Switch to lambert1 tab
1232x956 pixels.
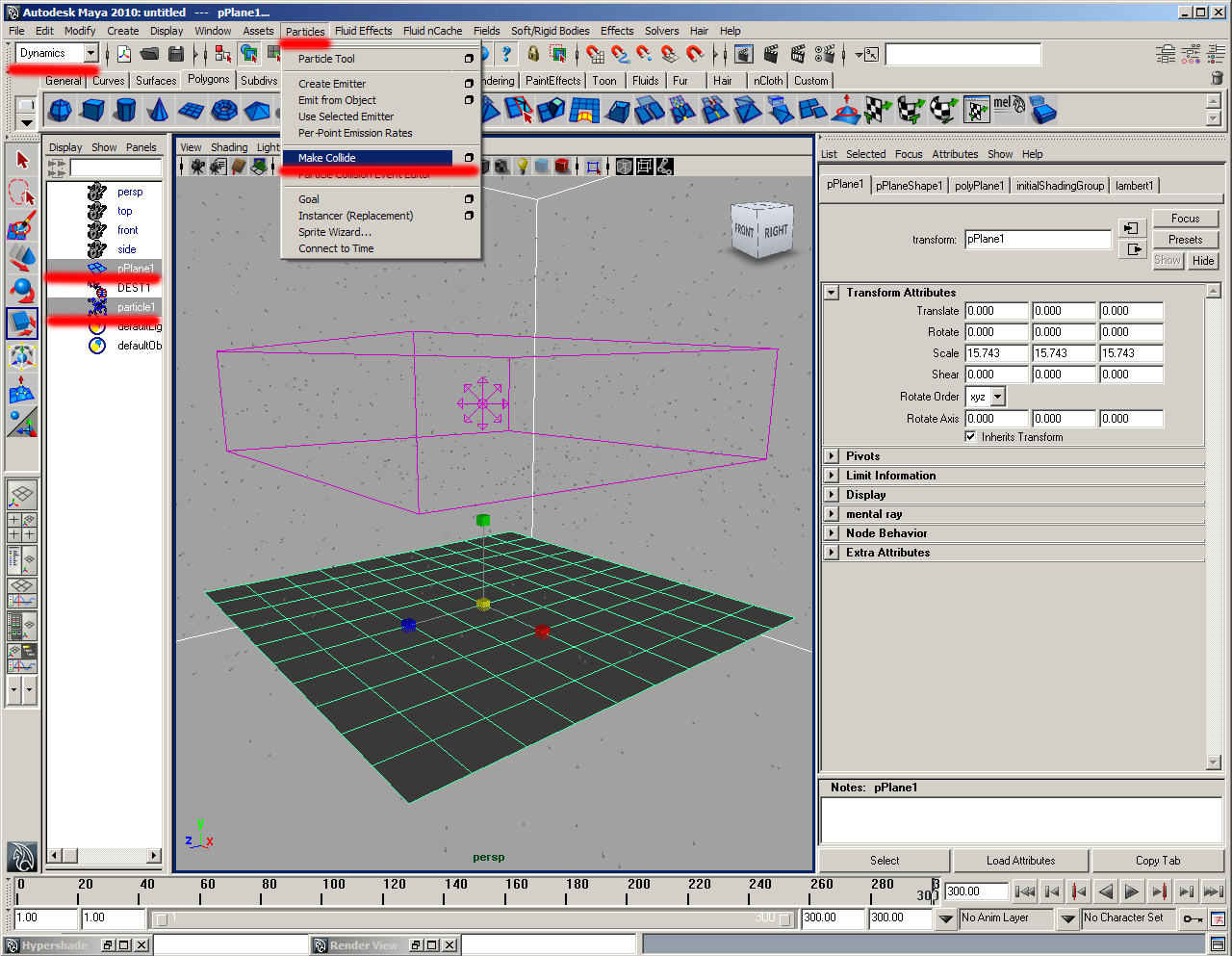coord(1134,186)
